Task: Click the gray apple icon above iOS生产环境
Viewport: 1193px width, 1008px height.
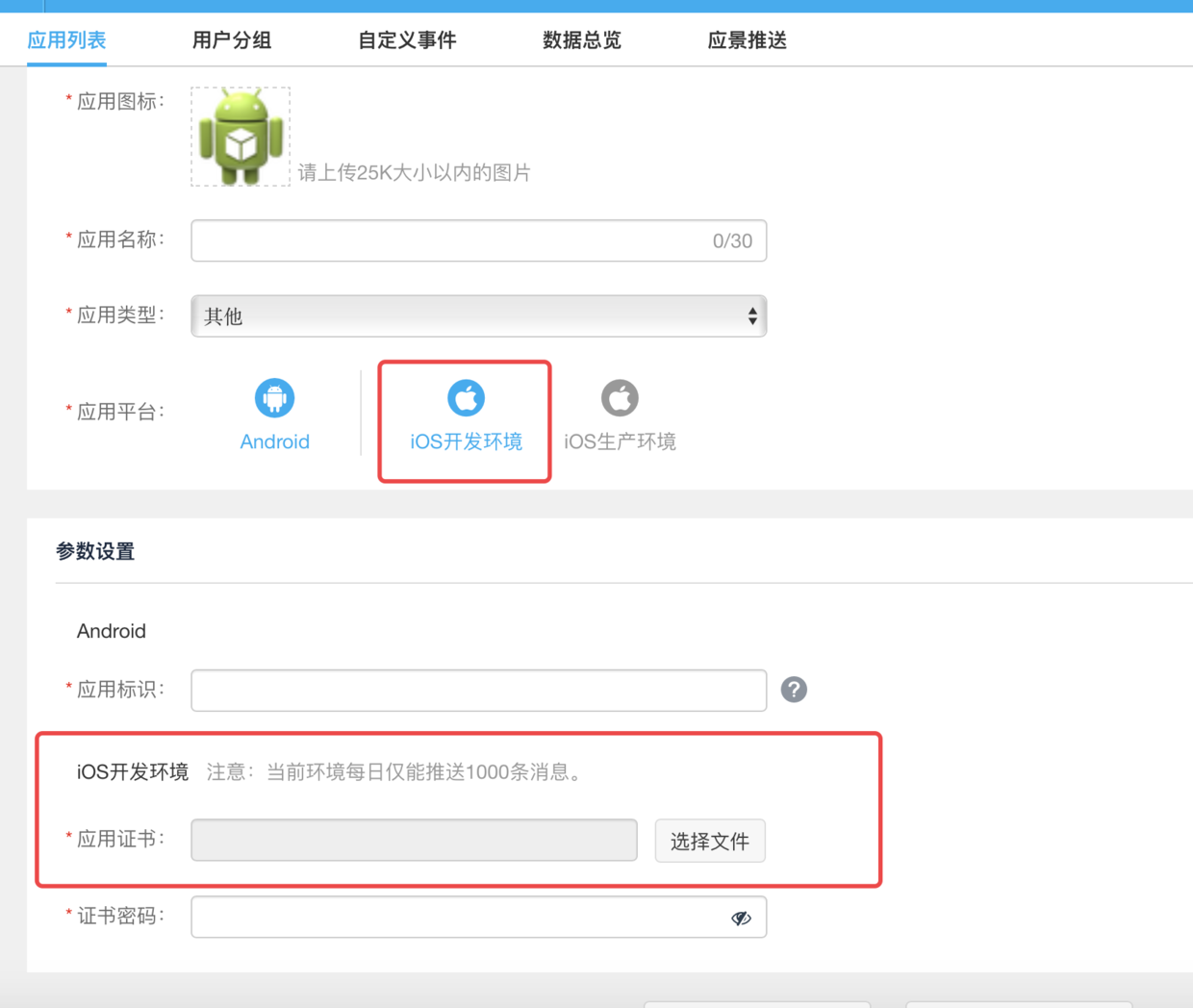Action: [x=620, y=397]
